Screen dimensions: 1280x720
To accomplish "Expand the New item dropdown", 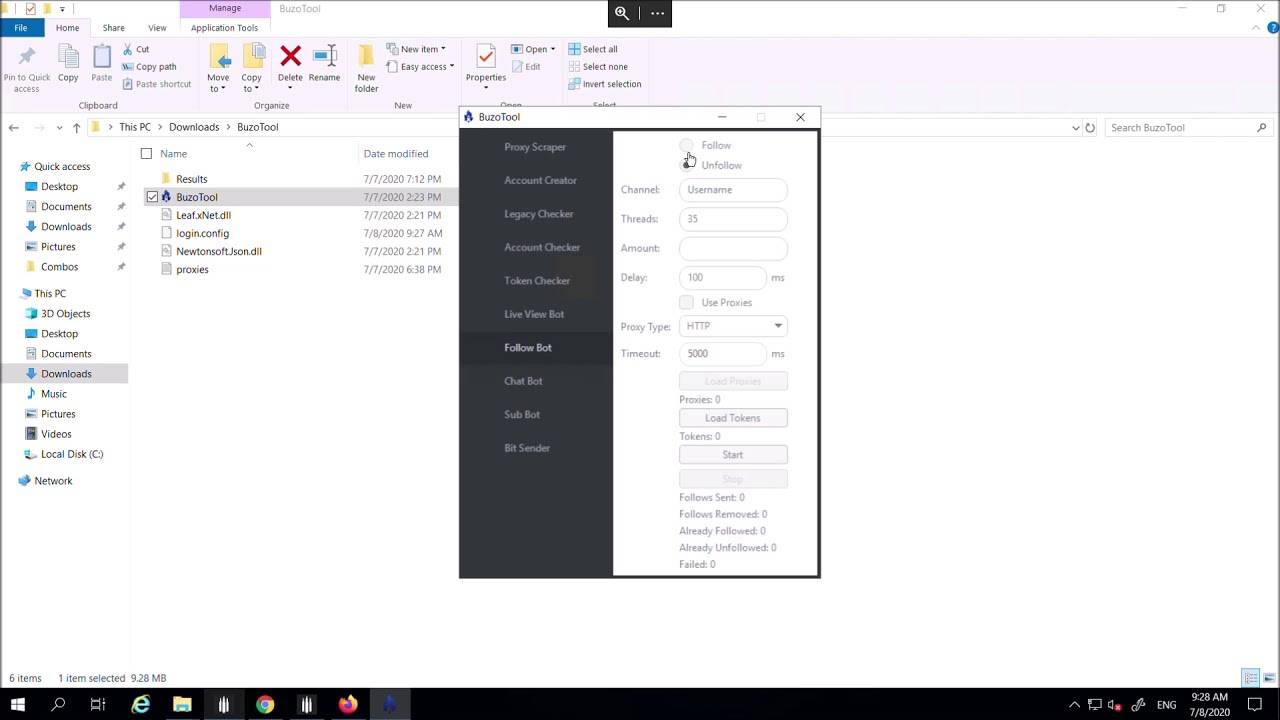I will (443, 49).
